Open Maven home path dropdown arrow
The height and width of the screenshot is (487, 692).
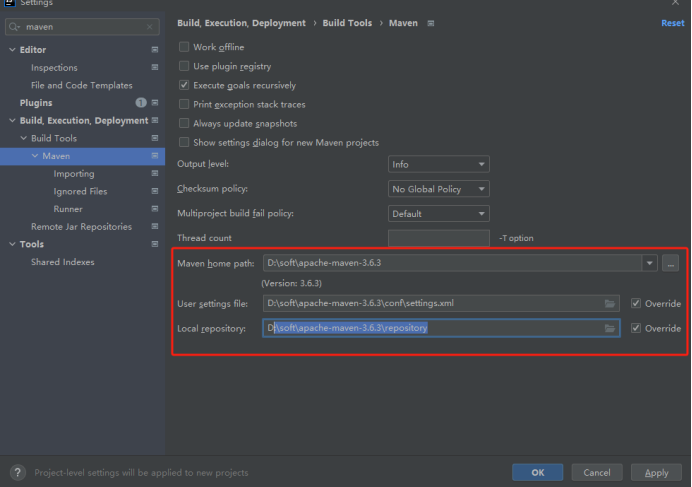650,263
